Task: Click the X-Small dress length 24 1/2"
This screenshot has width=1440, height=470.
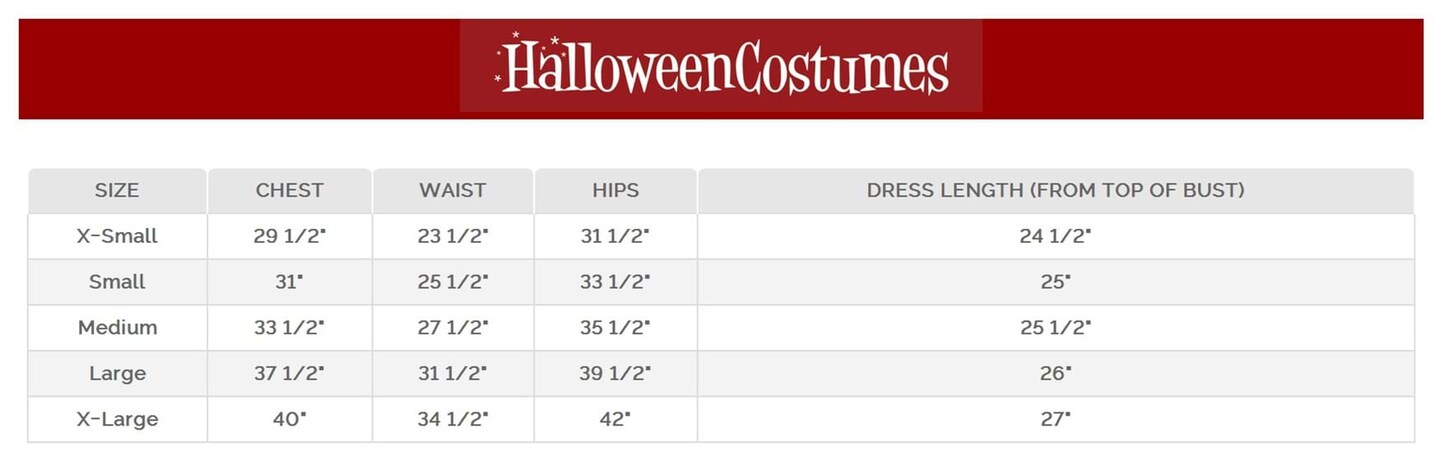Action: click(x=1056, y=236)
